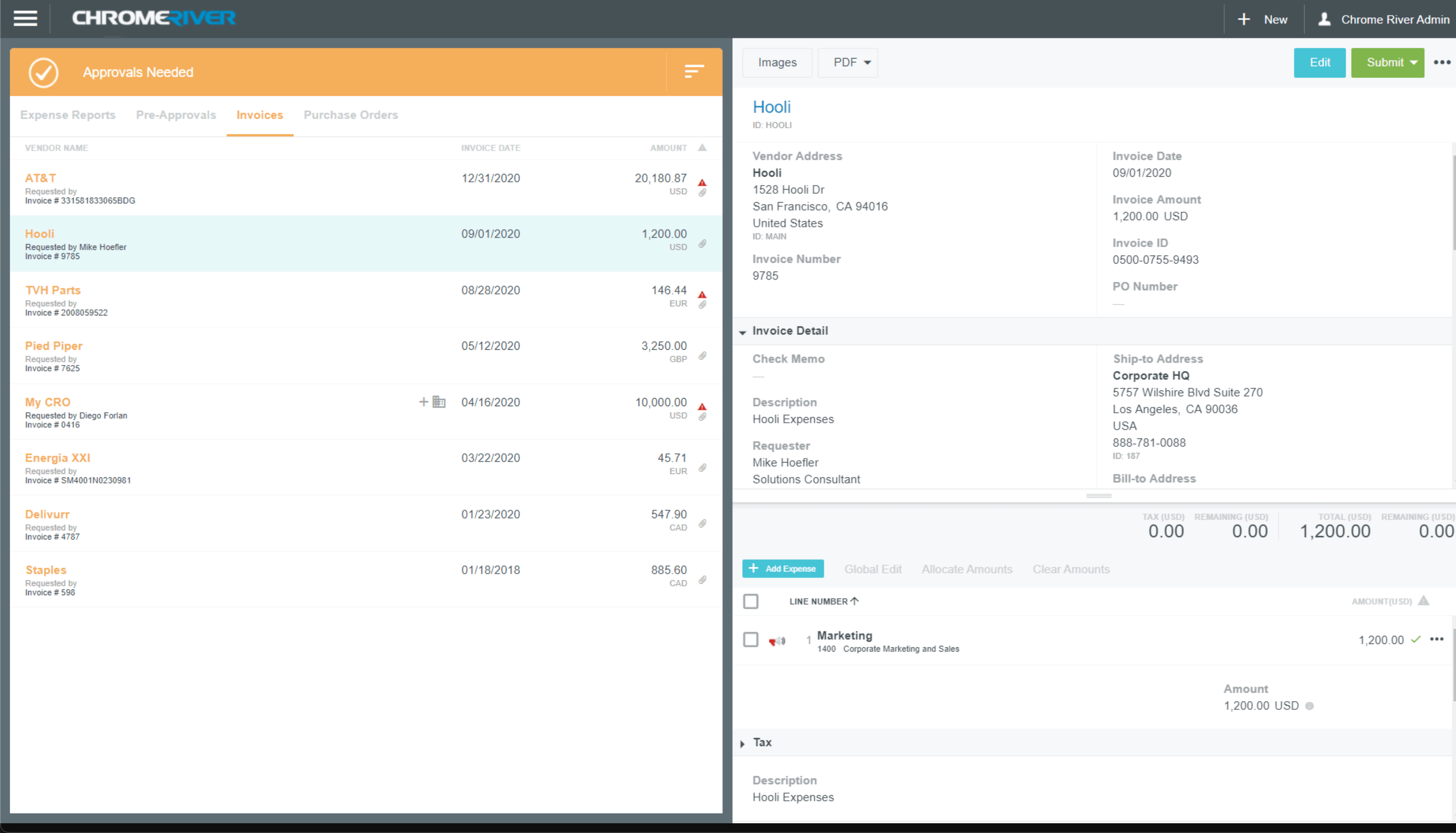Click the warning triangle on My CRO row
The height and width of the screenshot is (833, 1456).
point(702,407)
